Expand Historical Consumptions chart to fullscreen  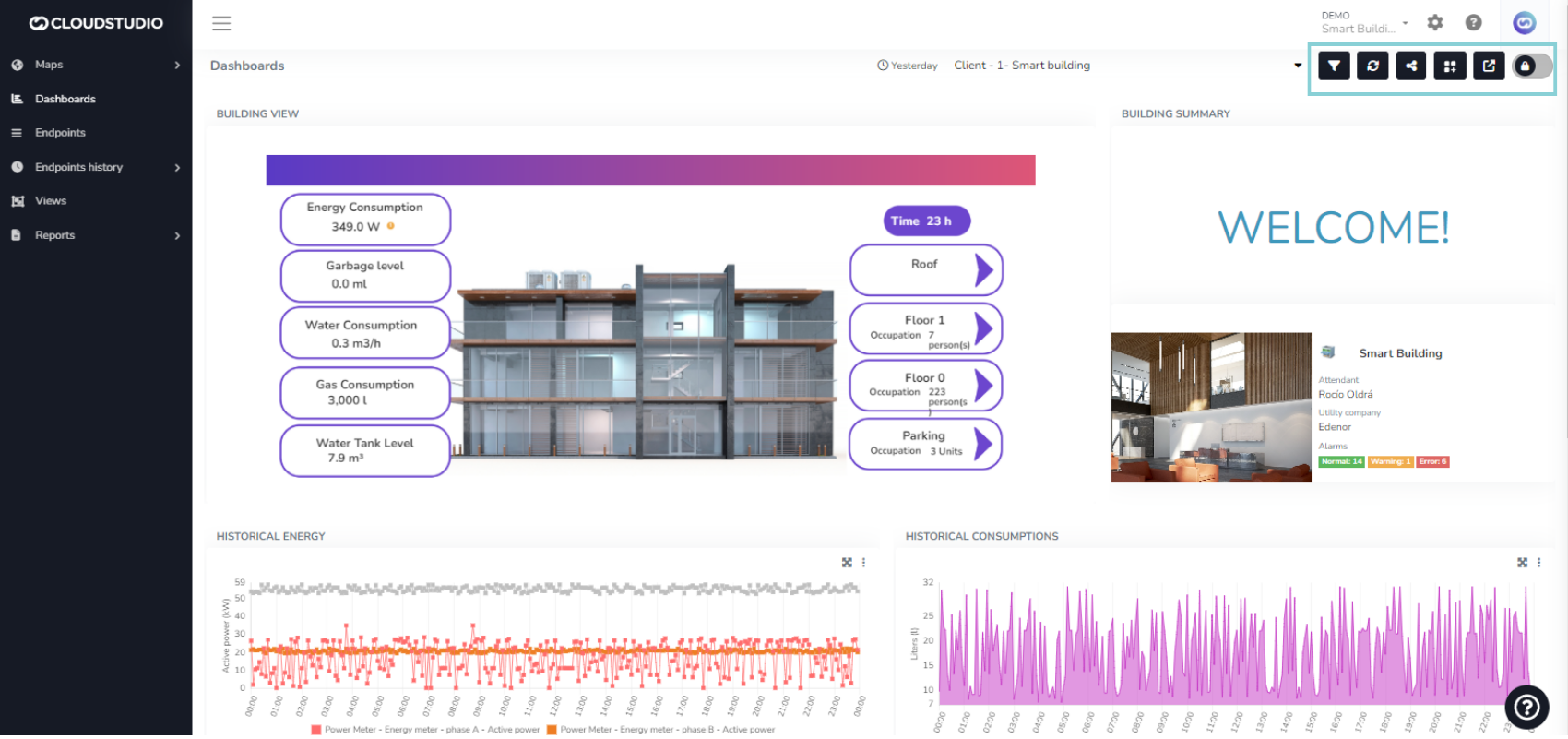click(1522, 562)
